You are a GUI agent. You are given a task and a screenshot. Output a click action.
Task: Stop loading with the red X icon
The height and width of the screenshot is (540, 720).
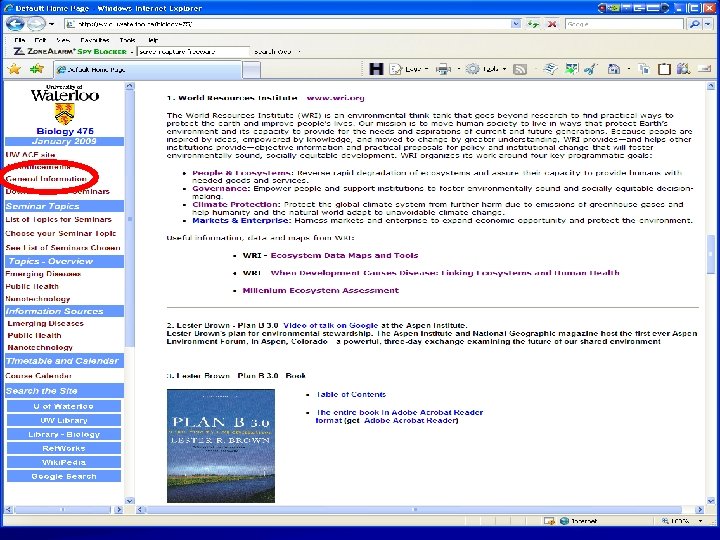[x=552, y=24]
